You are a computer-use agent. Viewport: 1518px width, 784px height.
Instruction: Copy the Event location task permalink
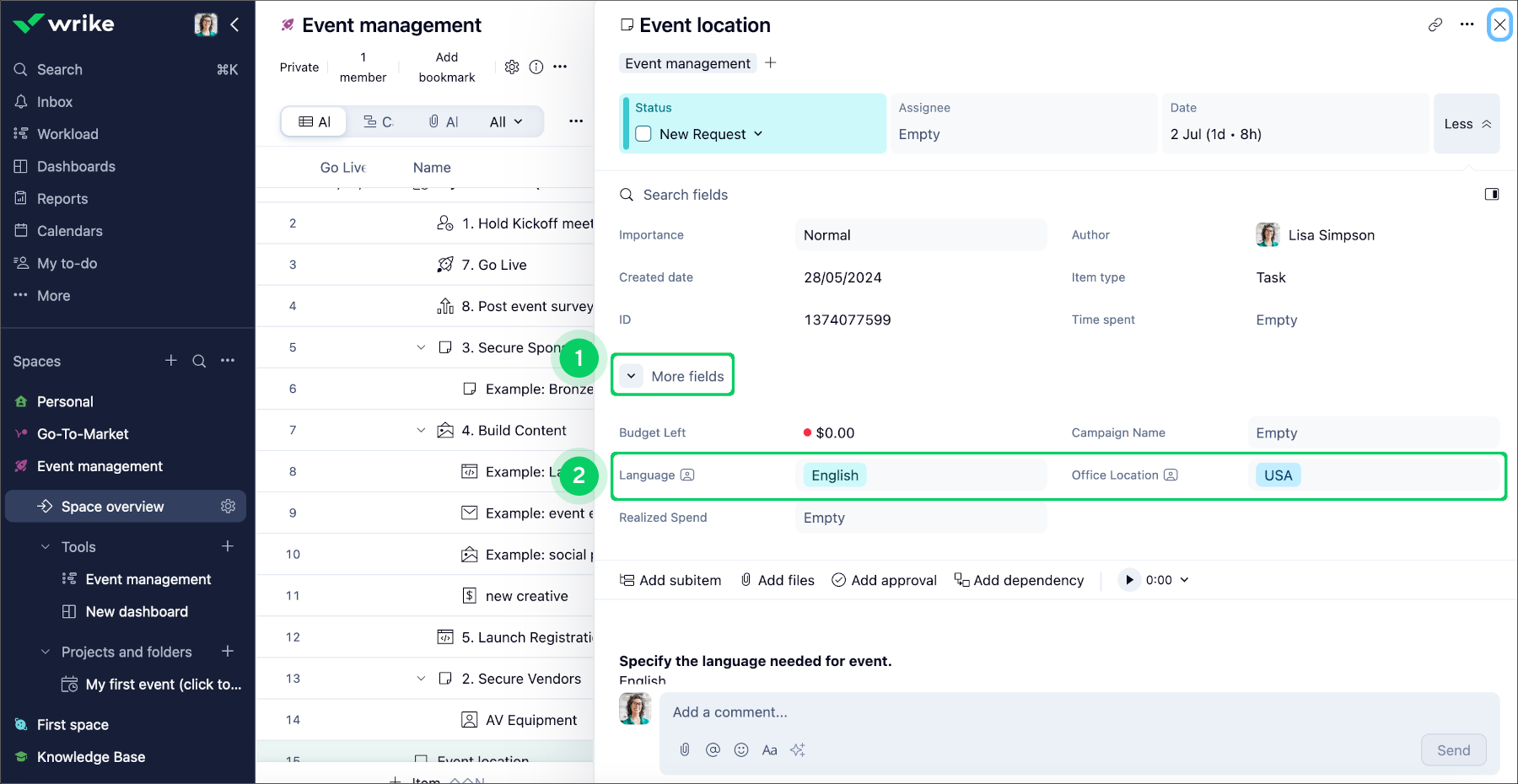(x=1435, y=24)
